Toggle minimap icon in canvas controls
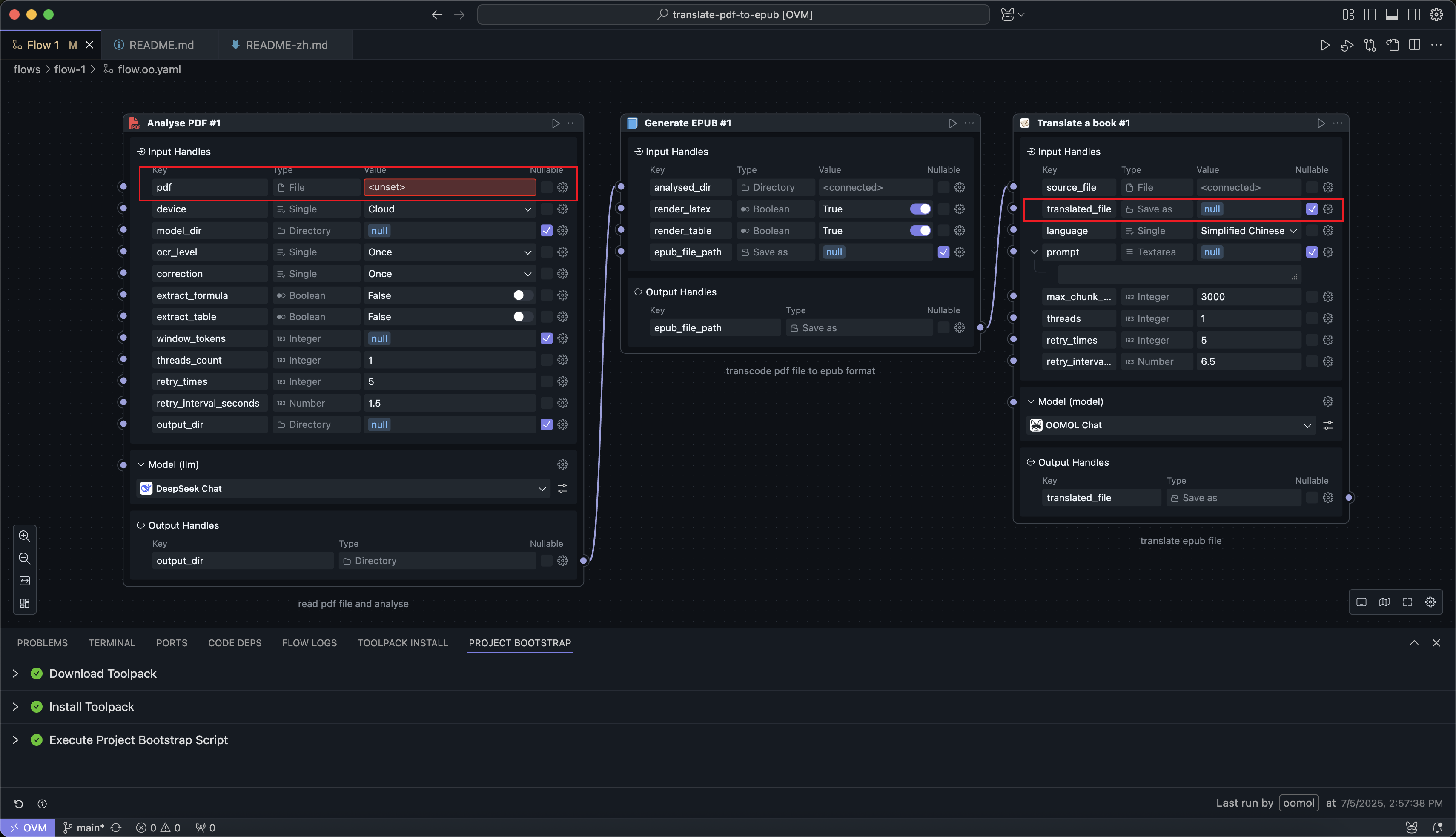This screenshot has width=1456, height=837. tap(1384, 602)
